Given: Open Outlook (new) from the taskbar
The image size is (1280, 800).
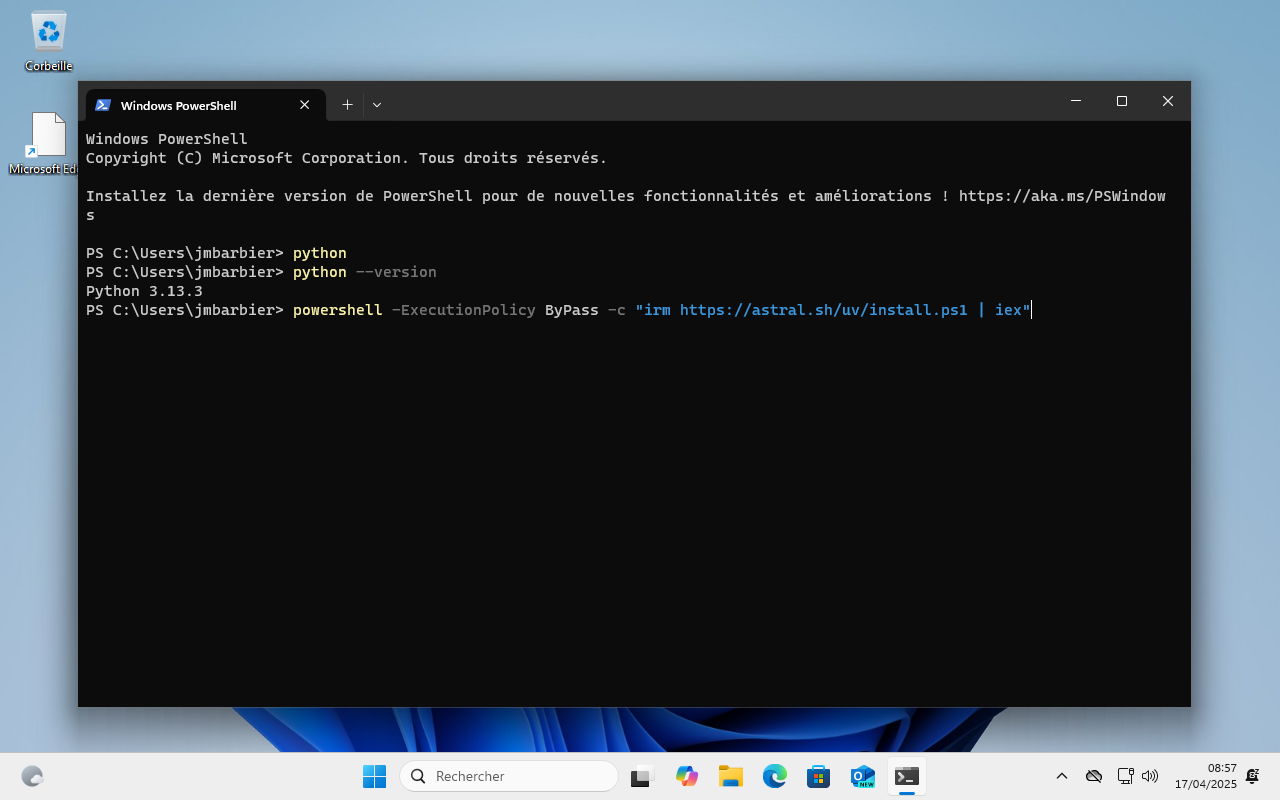Looking at the screenshot, I should pyautogui.click(x=862, y=776).
